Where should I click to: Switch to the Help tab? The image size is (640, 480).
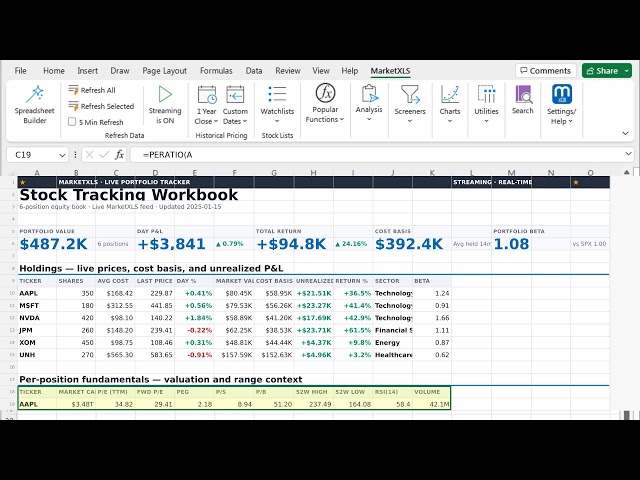pos(350,71)
